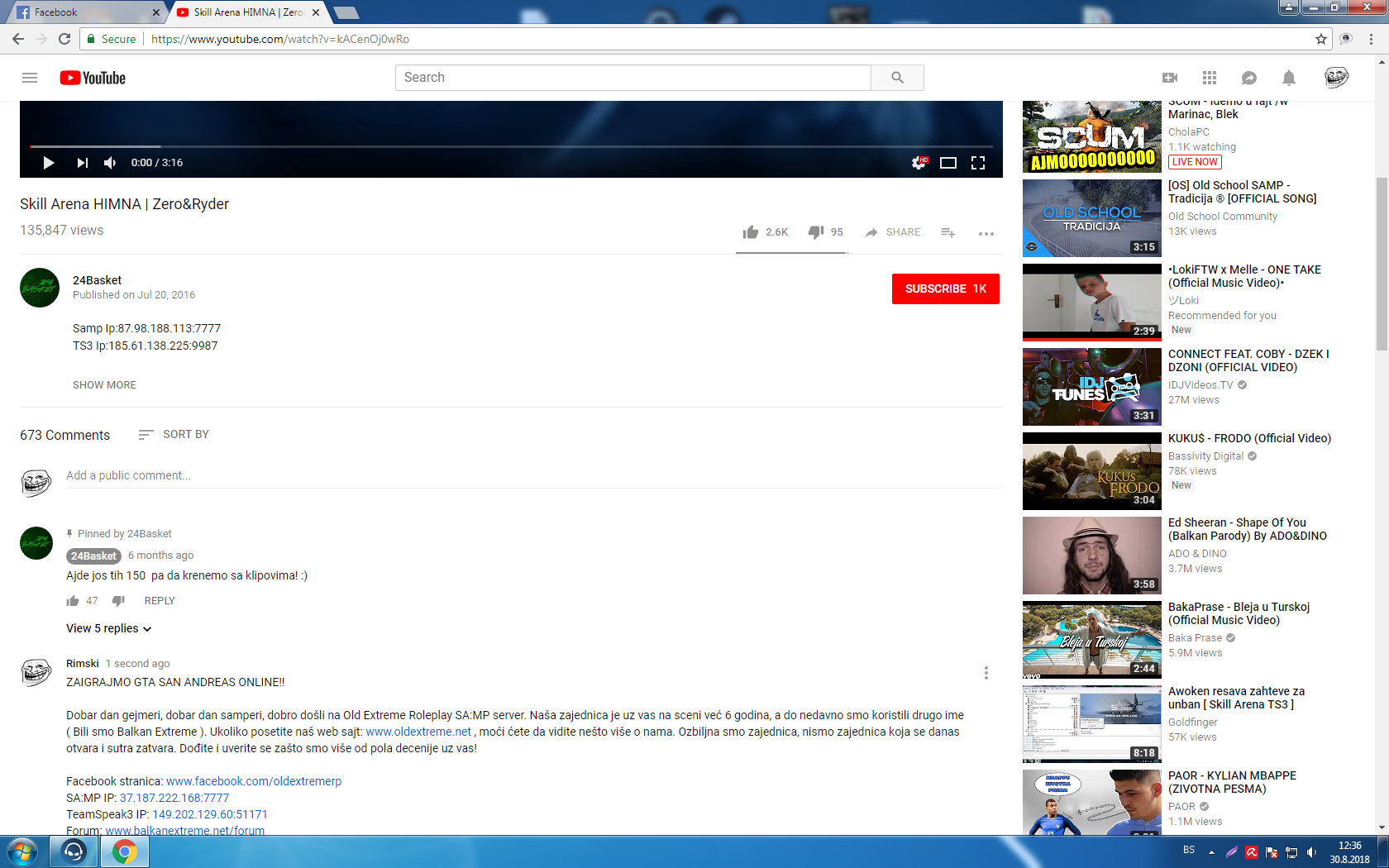Open PAOR - KYLIAN MBAPPE video title
Screen dimensions: 1389x868
(x=1232, y=782)
